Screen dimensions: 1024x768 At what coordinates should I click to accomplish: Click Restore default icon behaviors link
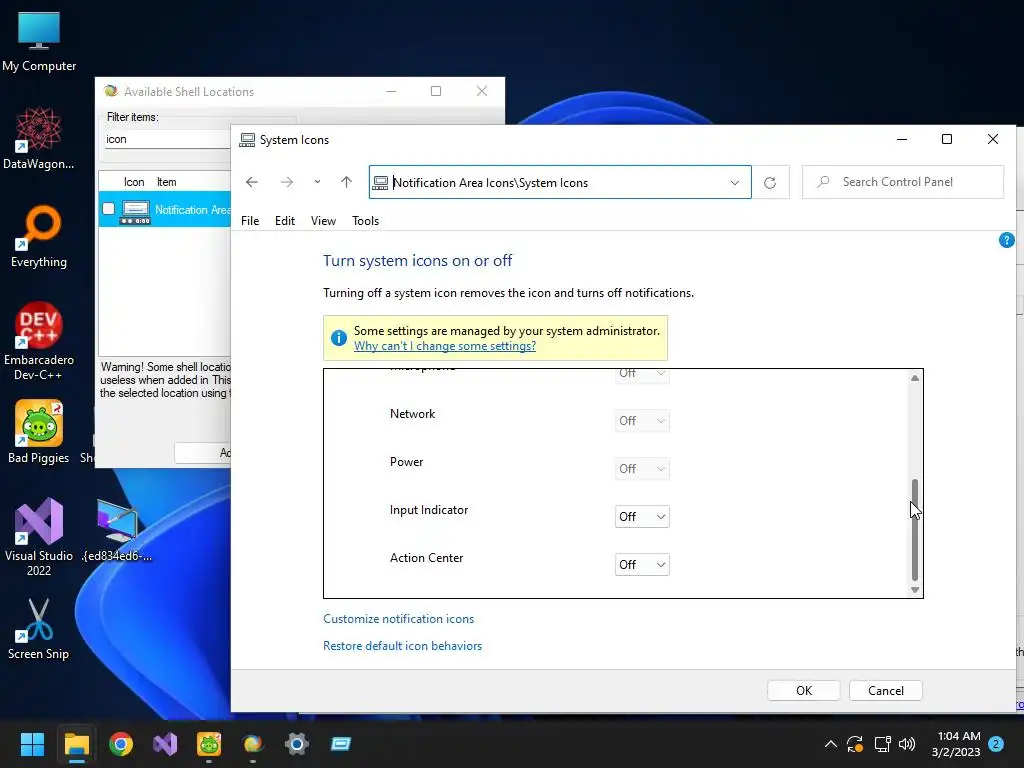pyautogui.click(x=402, y=646)
